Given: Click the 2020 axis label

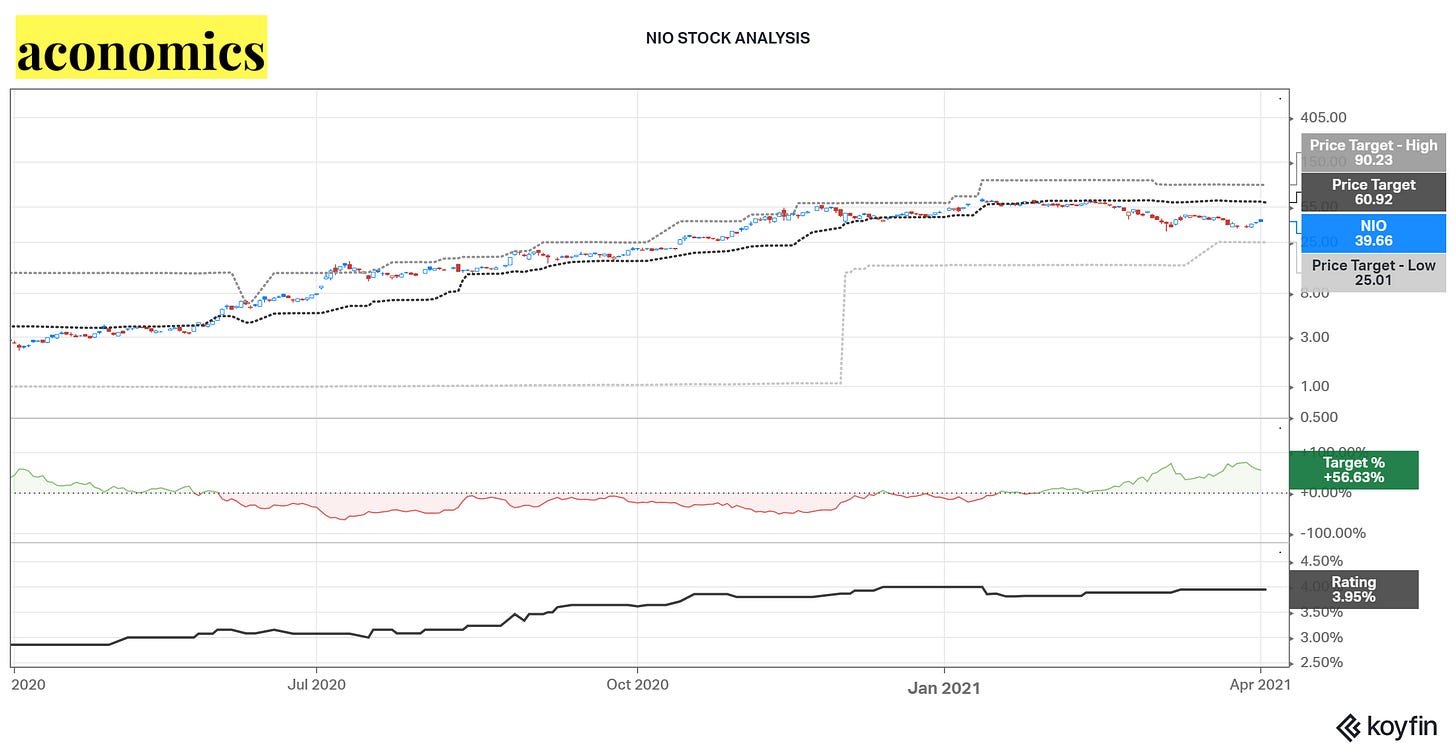Looking at the screenshot, I should [x=28, y=686].
